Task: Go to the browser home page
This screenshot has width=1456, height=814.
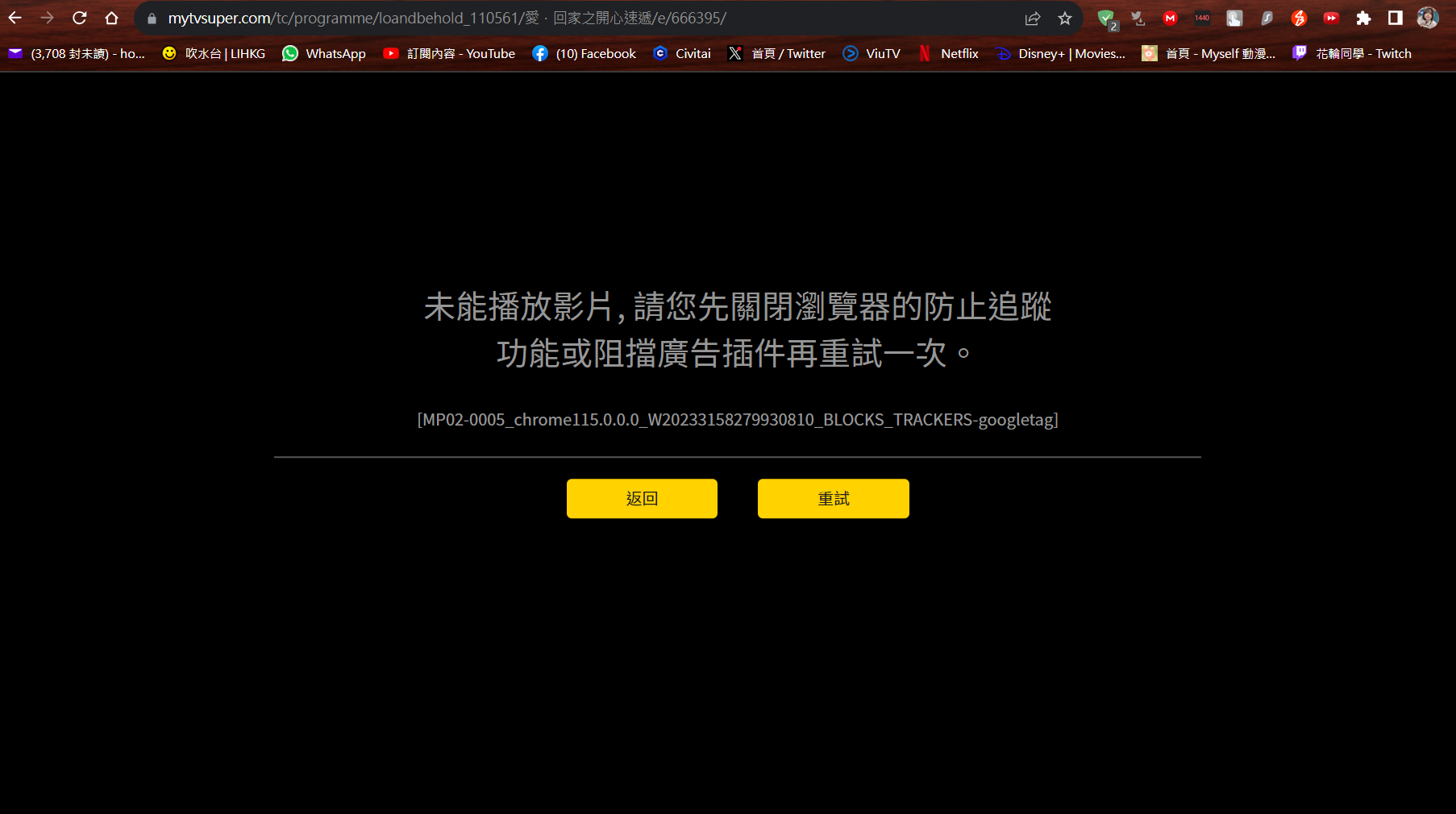Action: [112, 18]
